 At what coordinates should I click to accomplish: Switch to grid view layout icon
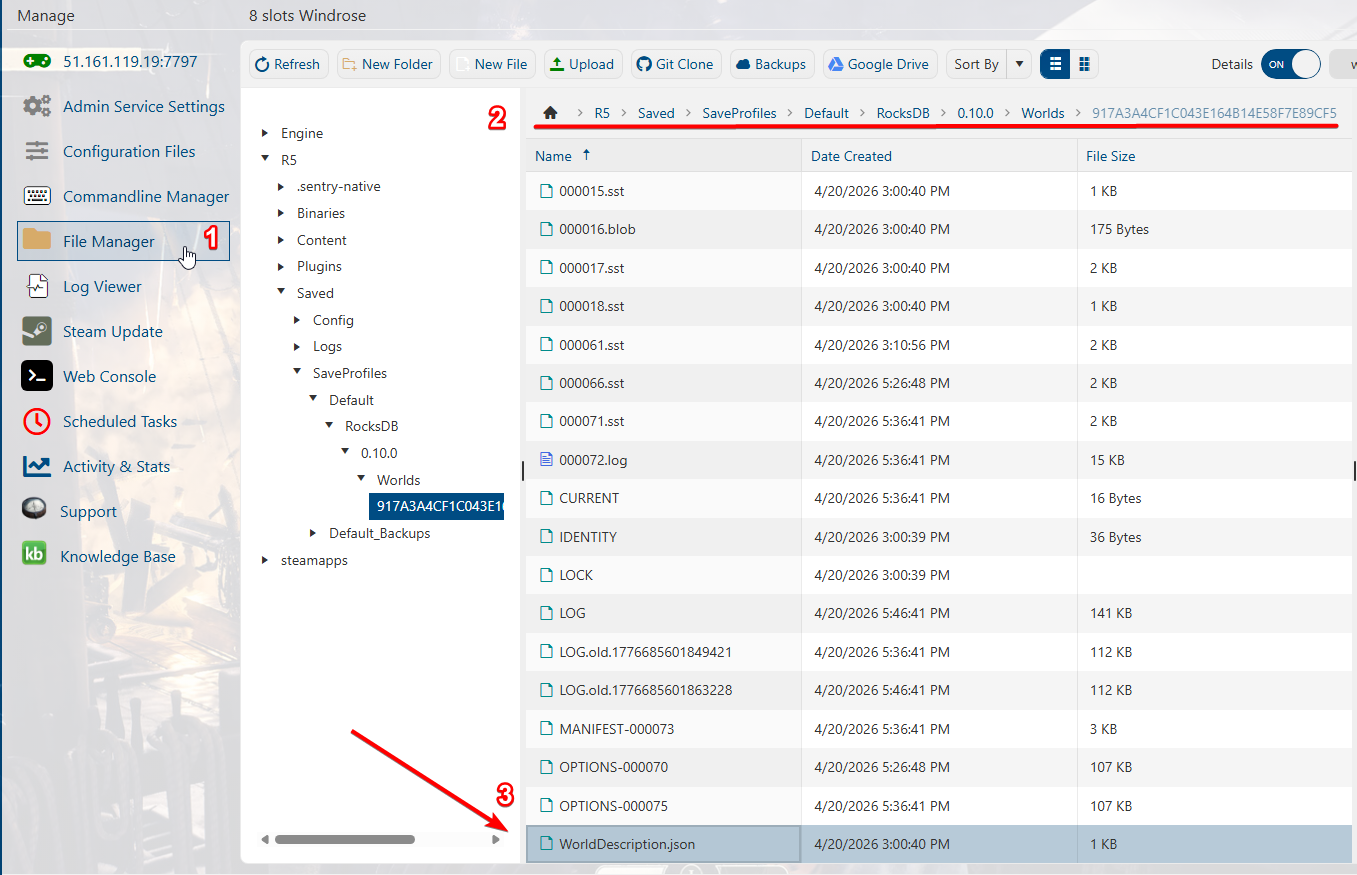click(x=1084, y=64)
